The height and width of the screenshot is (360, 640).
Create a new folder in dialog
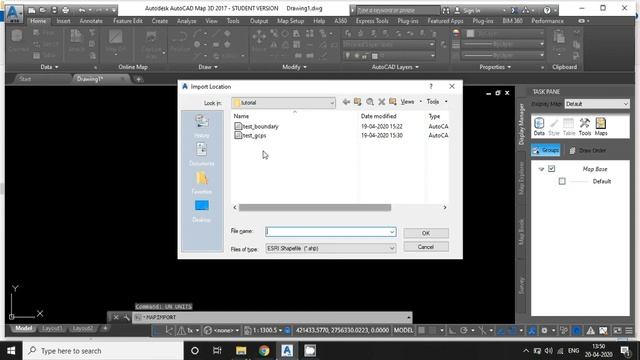(393, 102)
